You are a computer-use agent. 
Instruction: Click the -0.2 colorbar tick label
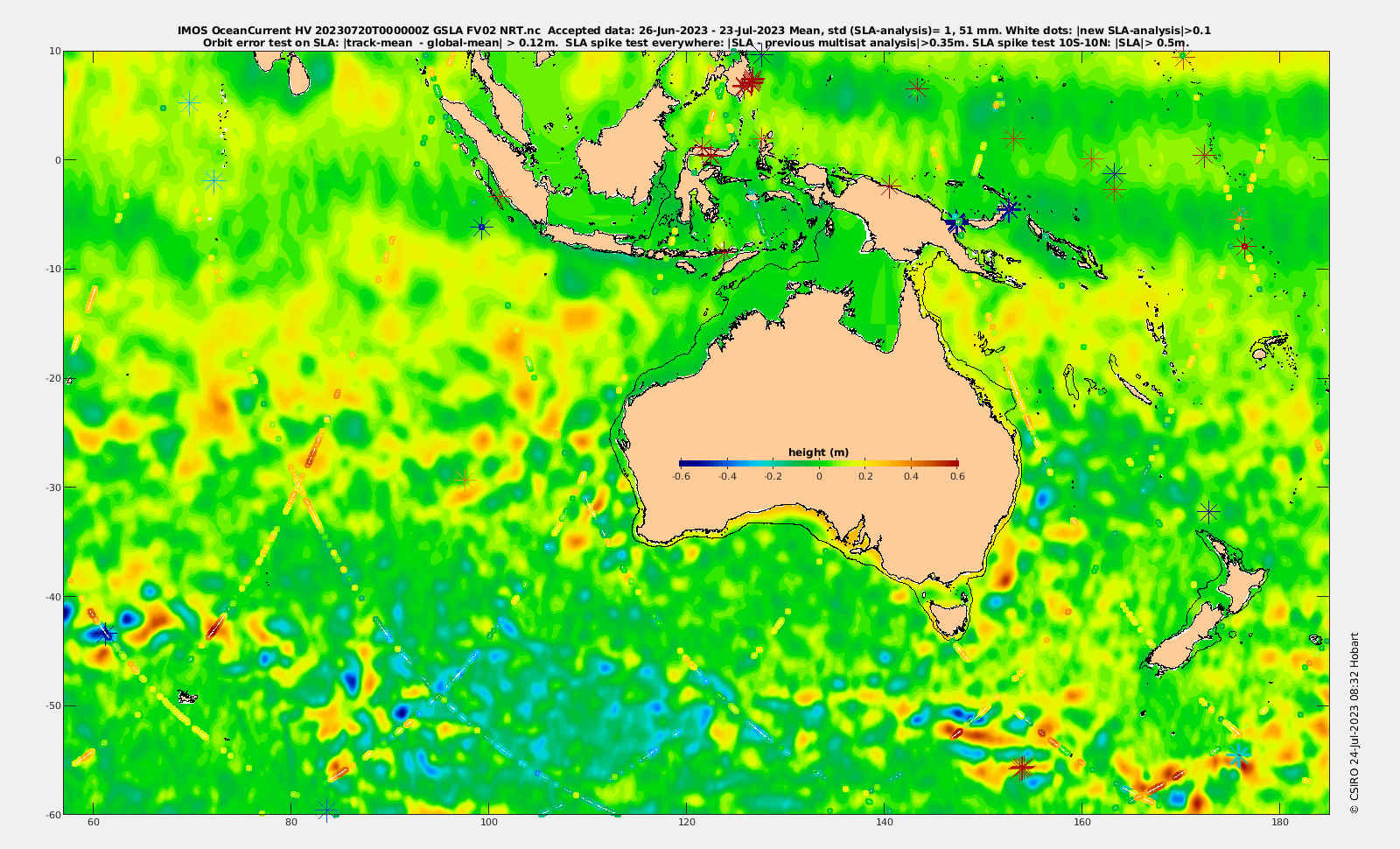pos(773,476)
